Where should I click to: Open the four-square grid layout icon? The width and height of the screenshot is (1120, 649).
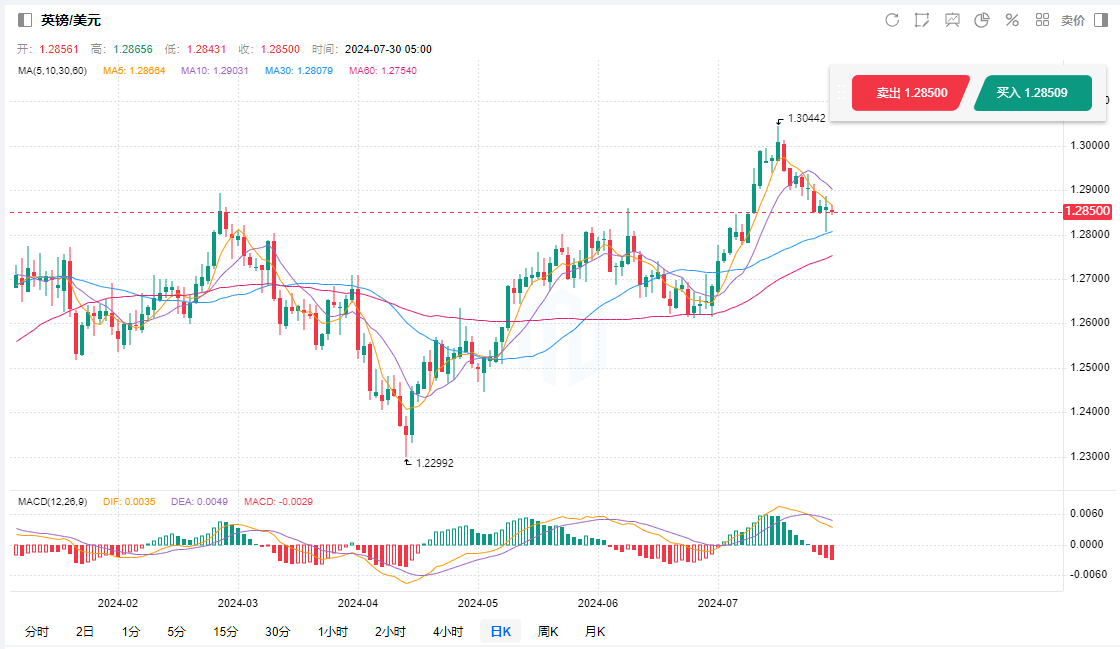click(1042, 20)
